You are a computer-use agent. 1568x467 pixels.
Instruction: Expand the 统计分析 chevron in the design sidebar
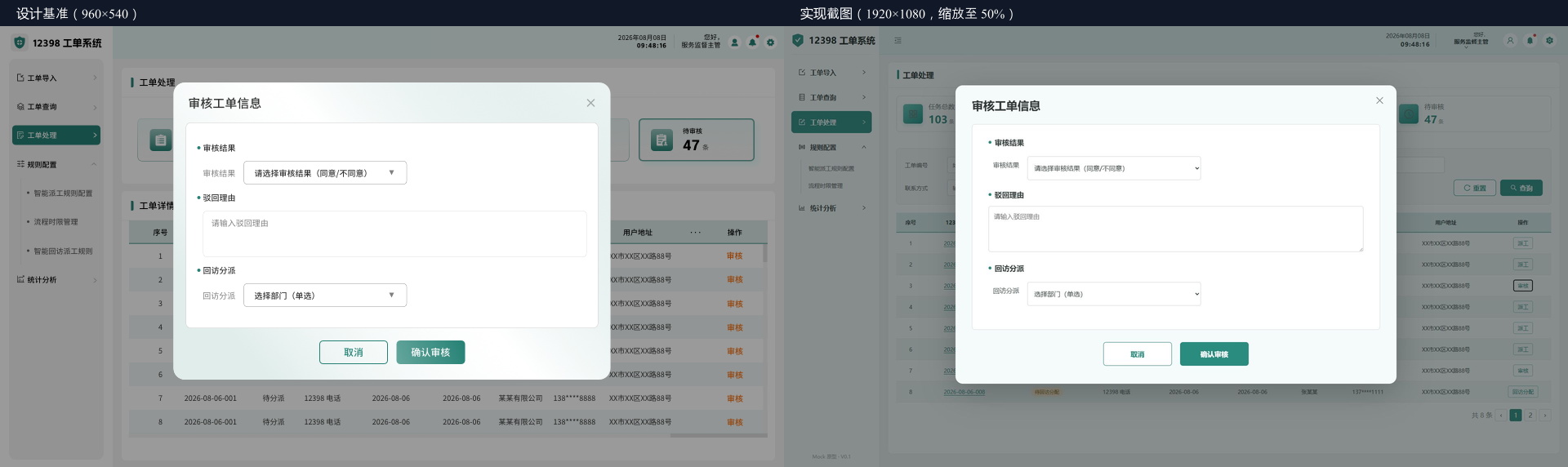coord(95,280)
